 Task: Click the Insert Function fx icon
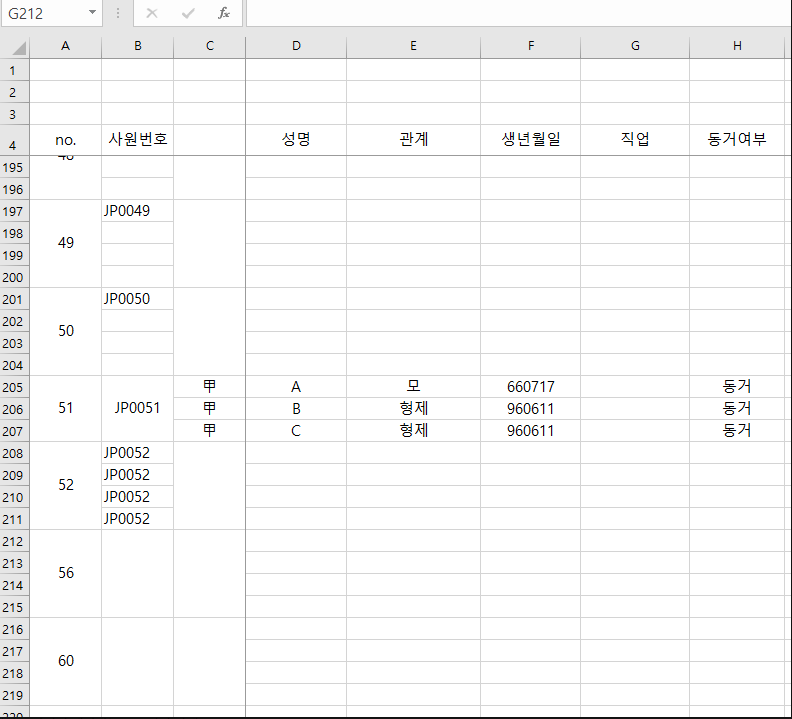pos(224,13)
